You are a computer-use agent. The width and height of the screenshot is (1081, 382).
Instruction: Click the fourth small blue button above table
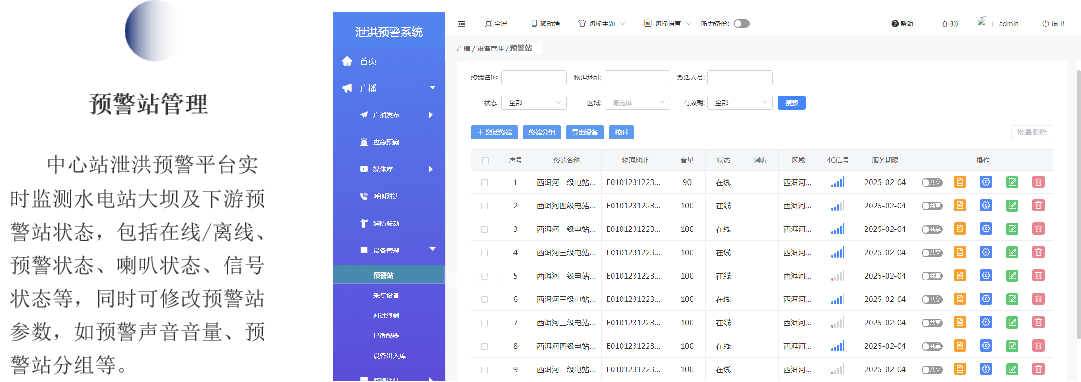coord(621,132)
